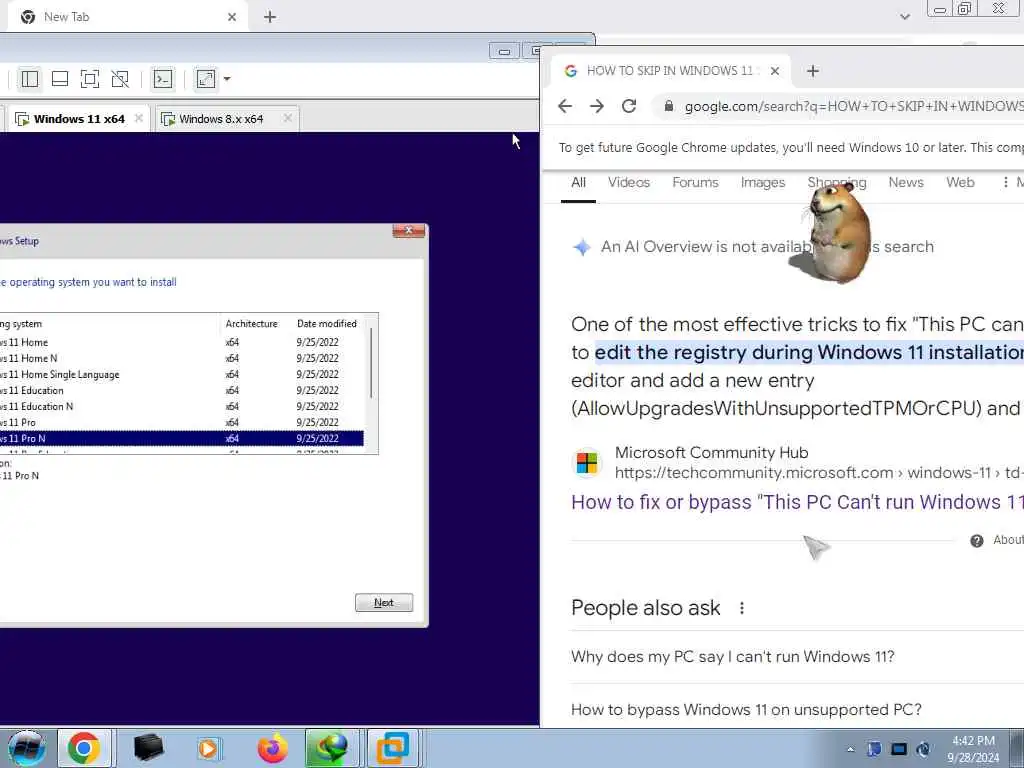1024x768 pixels.
Task: Toggle VMware thumbnail bar view icon
Action: pyautogui.click(x=60, y=79)
